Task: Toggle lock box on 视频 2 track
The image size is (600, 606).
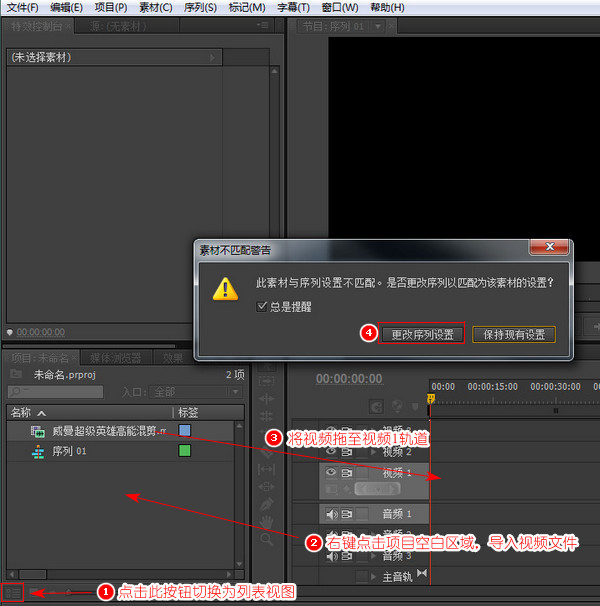Action: [362, 452]
